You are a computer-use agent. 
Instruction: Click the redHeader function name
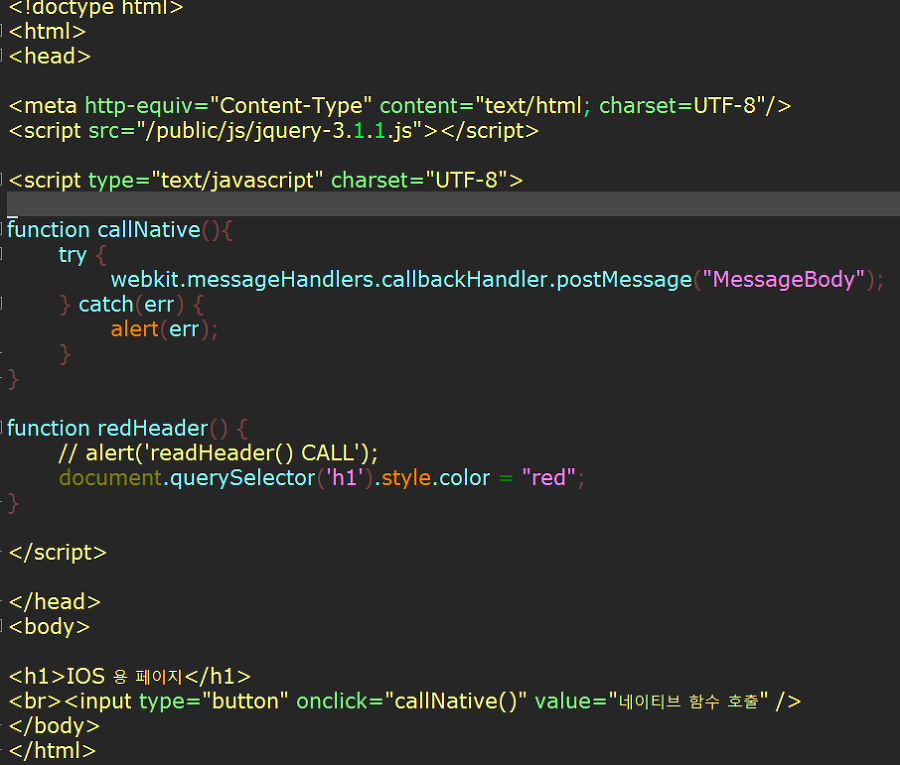tap(152, 428)
